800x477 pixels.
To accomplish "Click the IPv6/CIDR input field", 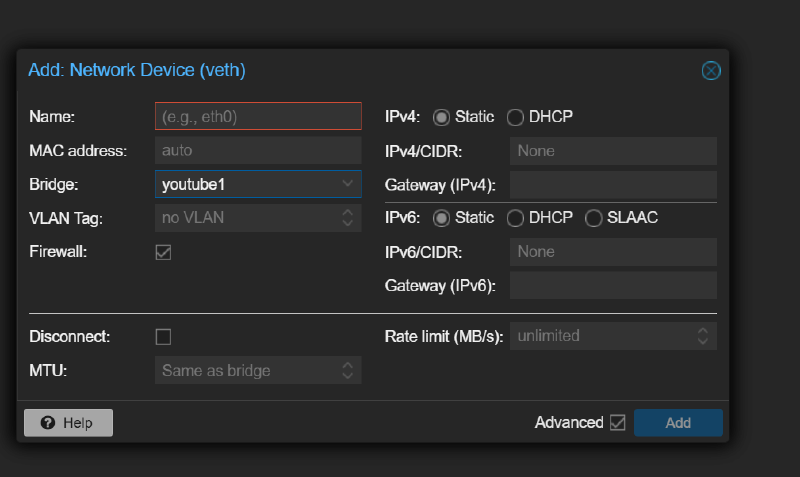I will [612, 252].
